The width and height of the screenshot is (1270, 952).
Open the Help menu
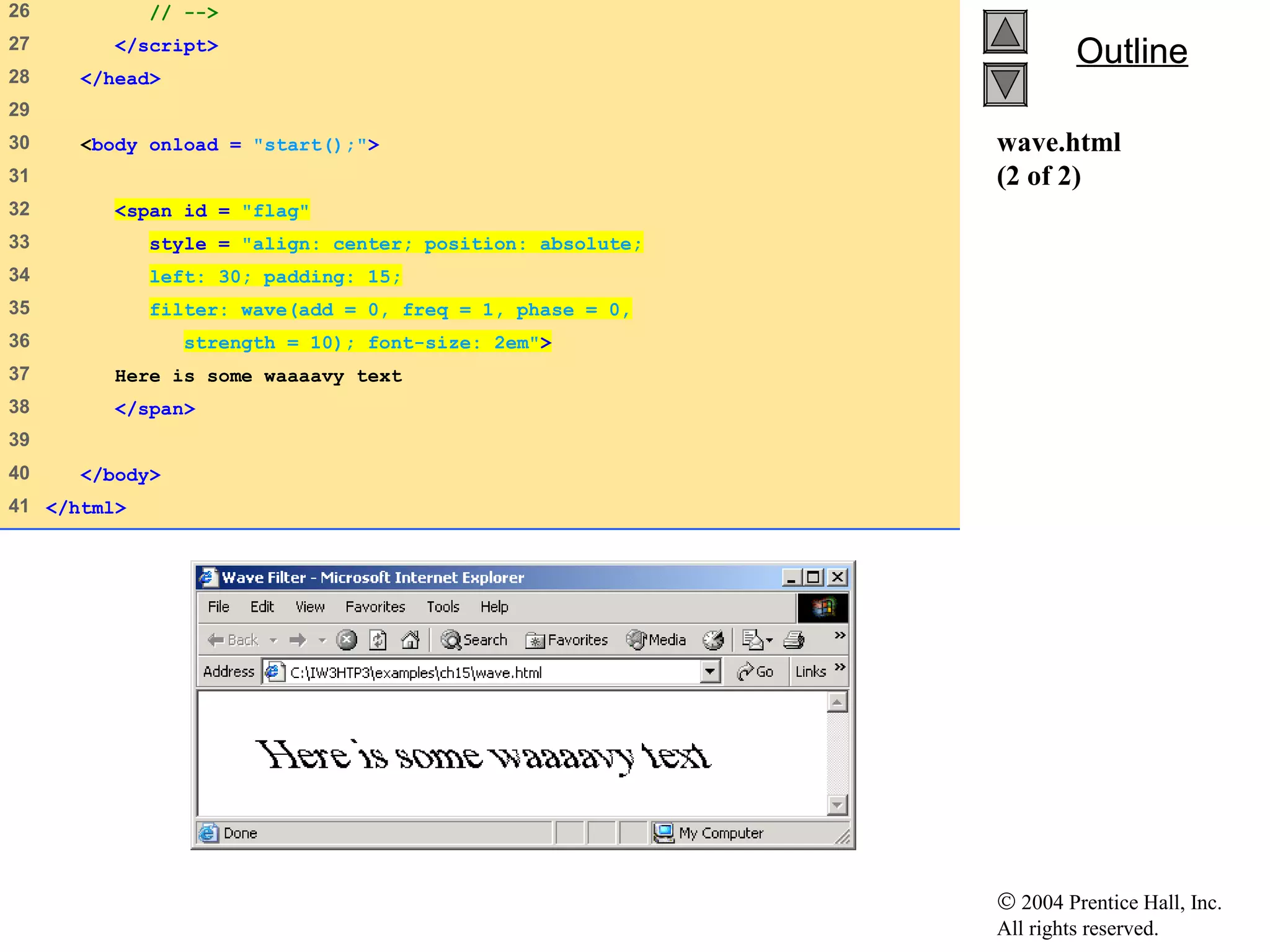(x=494, y=607)
